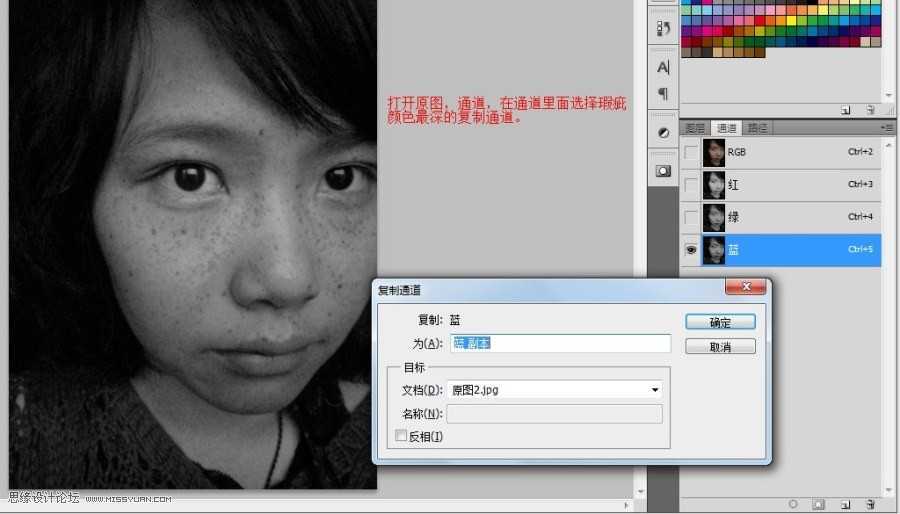Pick the last brown swatch in the bottom row

pyautogui.click(x=760, y=52)
